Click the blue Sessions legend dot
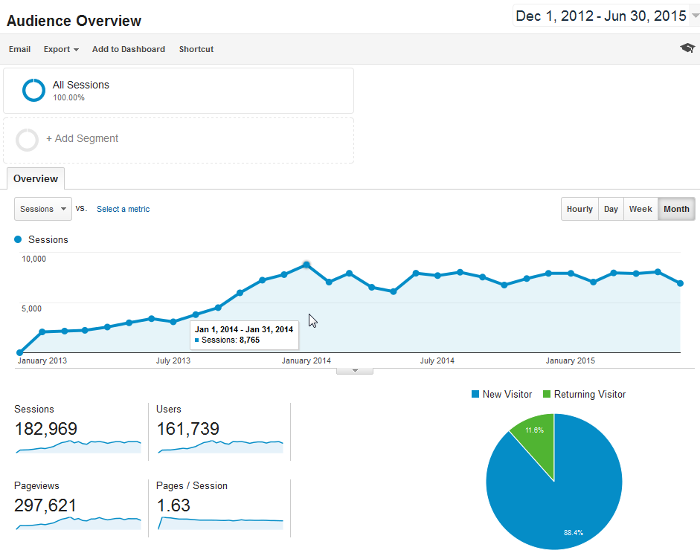 coord(18,240)
